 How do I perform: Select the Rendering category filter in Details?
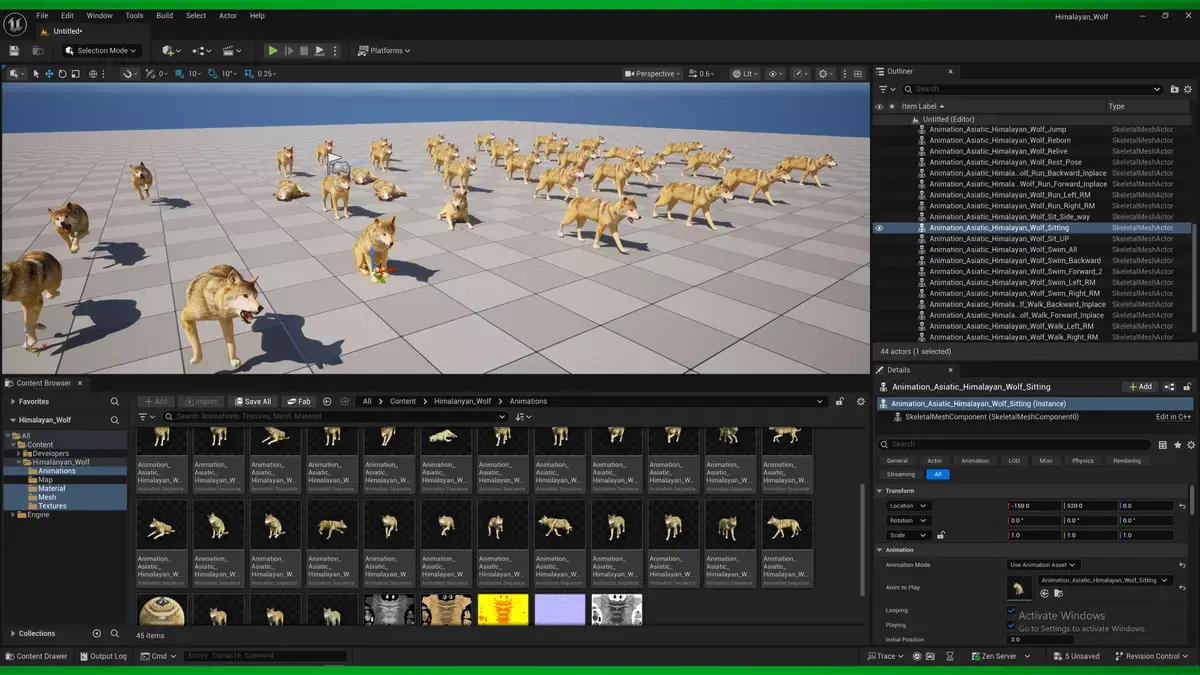point(1127,461)
